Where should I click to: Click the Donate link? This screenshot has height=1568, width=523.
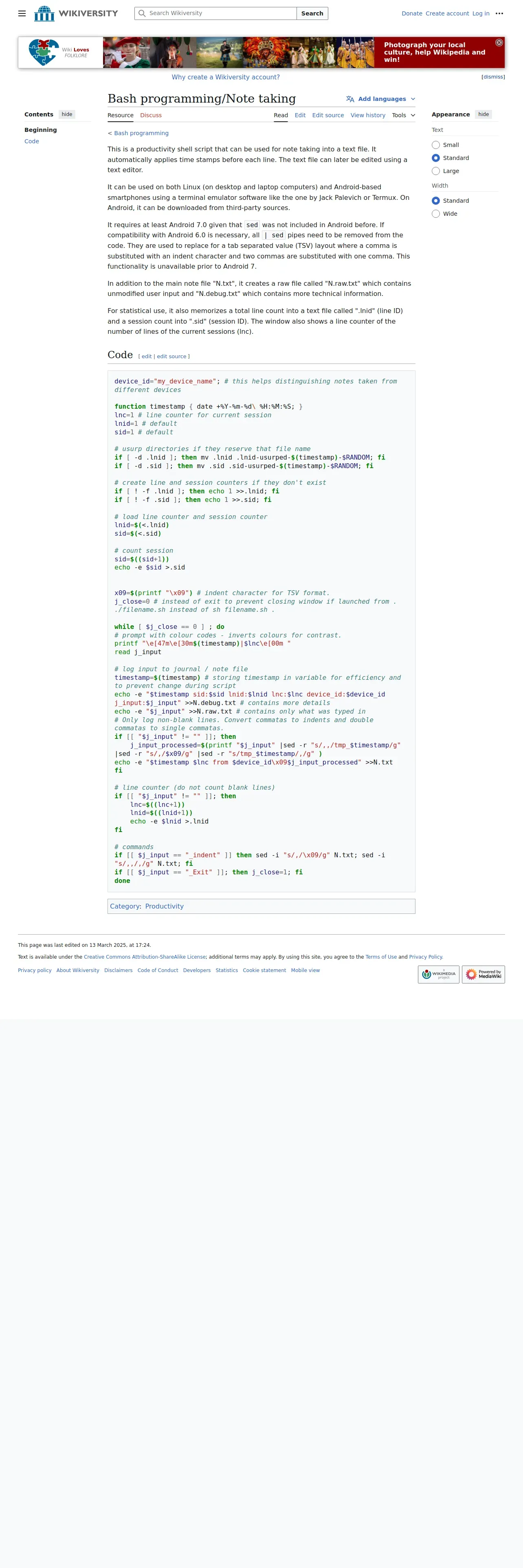[x=411, y=13]
